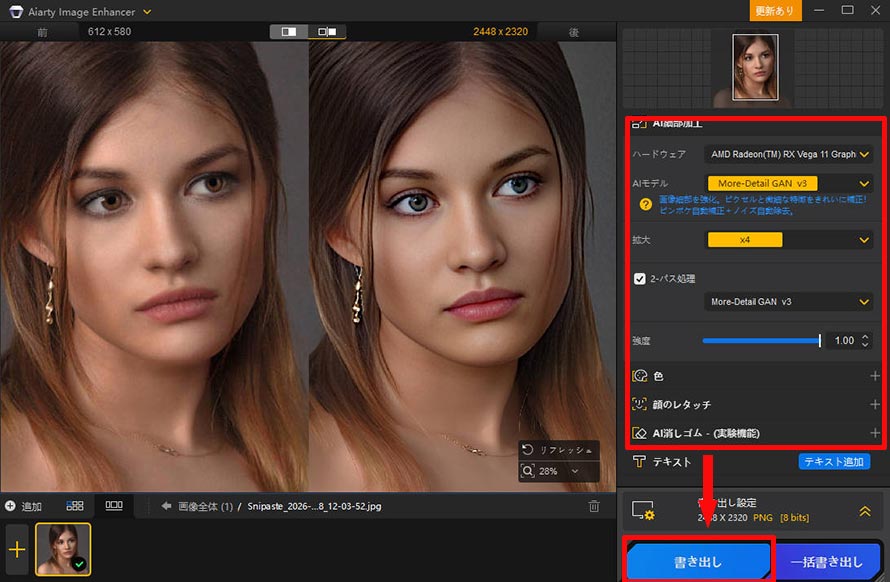Select the grid view icon in bottom toolbar
The height and width of the screenshot is (582, 890).
click(x=75, y=506)
